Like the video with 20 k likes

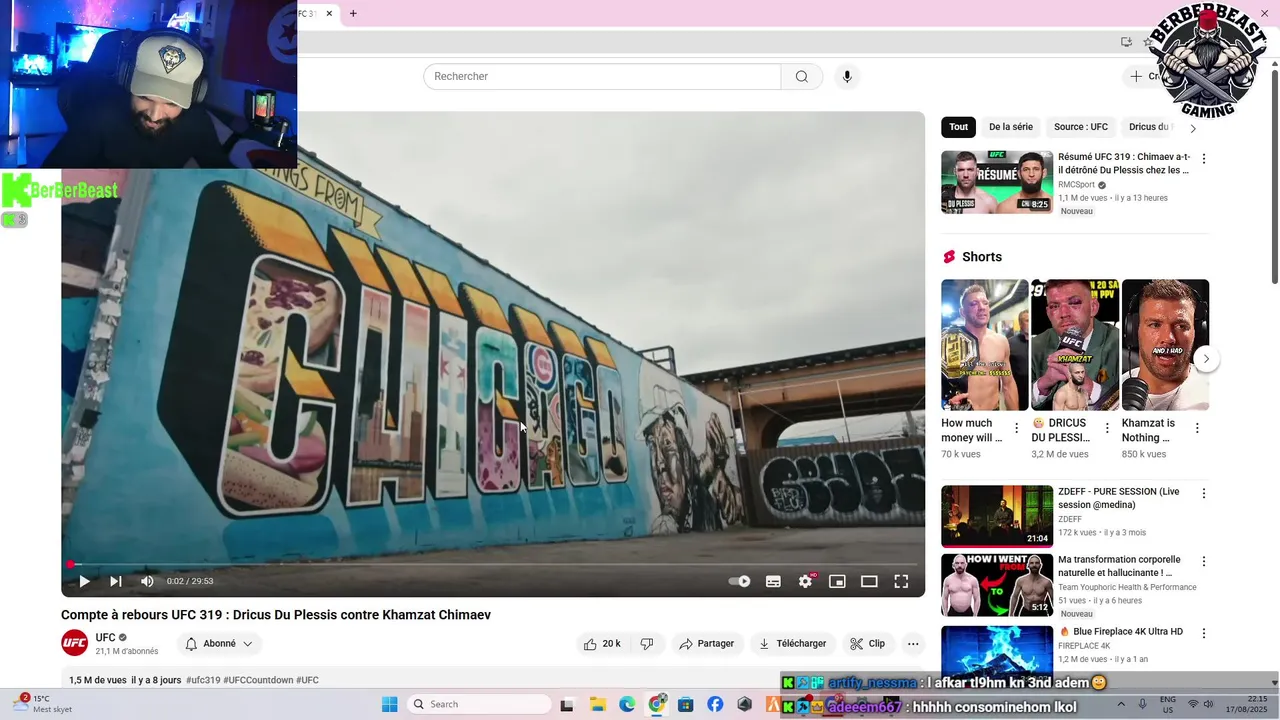602,644
